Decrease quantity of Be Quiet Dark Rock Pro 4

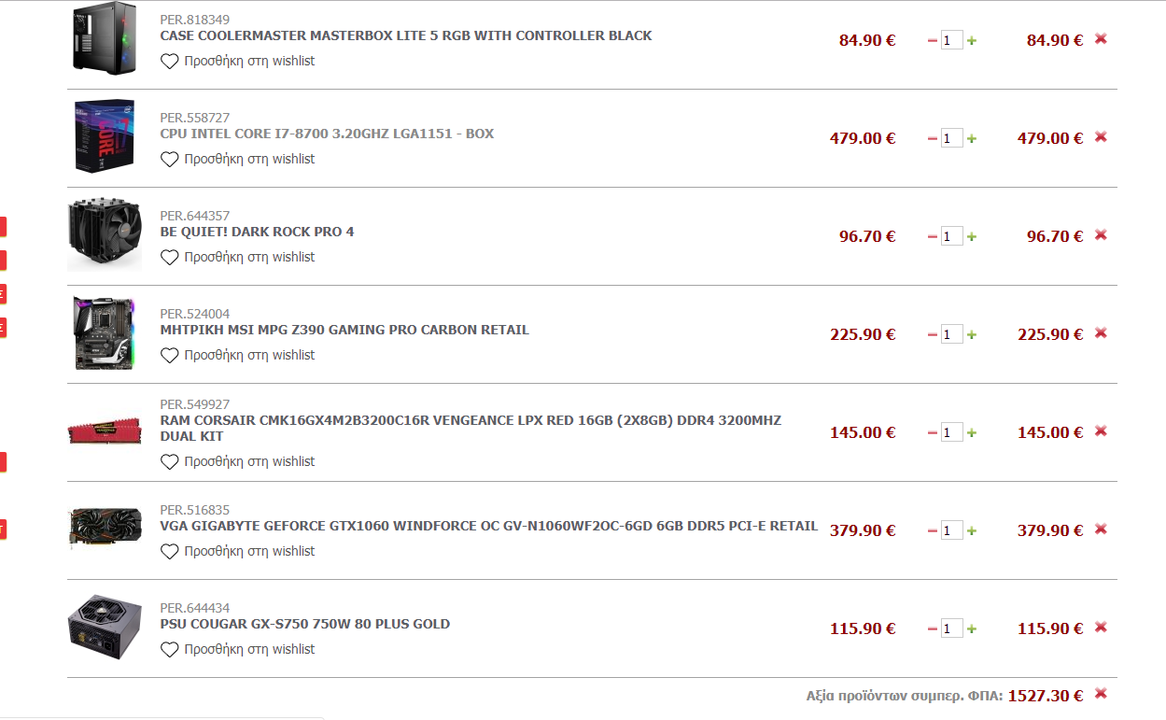932,237
